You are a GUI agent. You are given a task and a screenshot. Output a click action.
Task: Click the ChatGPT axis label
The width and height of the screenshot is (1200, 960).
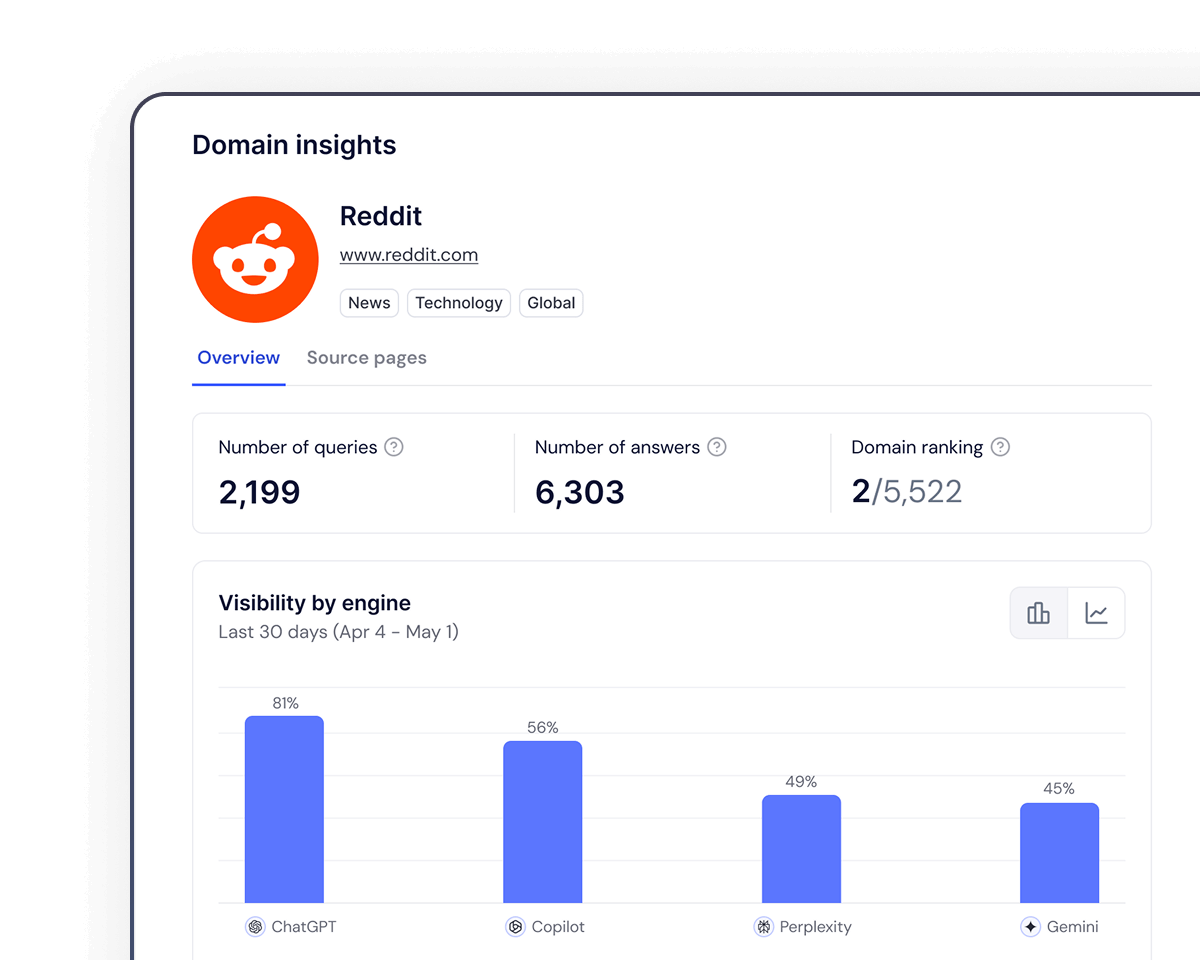click(304, 927)
